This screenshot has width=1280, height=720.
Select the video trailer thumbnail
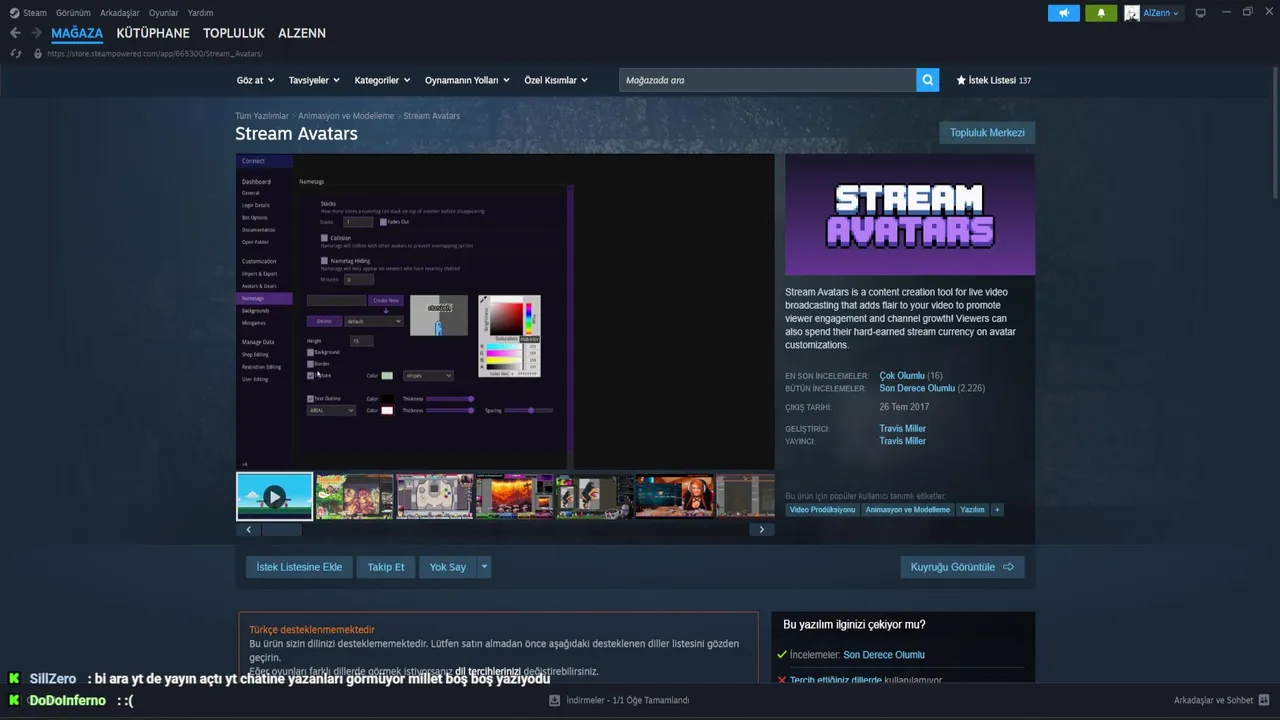pos(274,496)
